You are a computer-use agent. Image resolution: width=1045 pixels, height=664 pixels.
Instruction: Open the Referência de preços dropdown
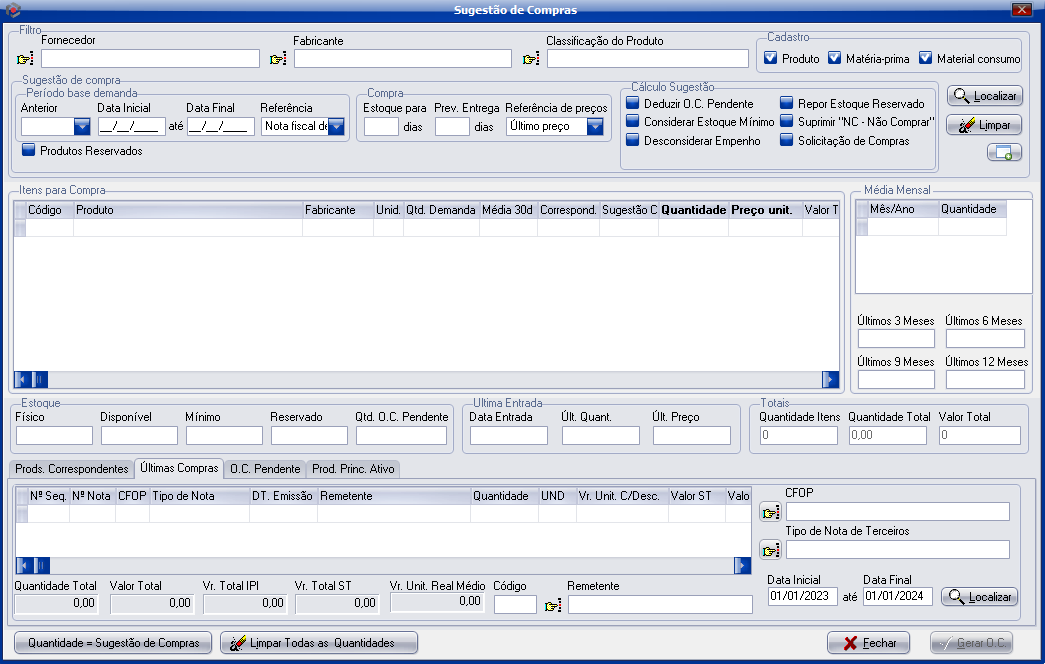(596, 126)
